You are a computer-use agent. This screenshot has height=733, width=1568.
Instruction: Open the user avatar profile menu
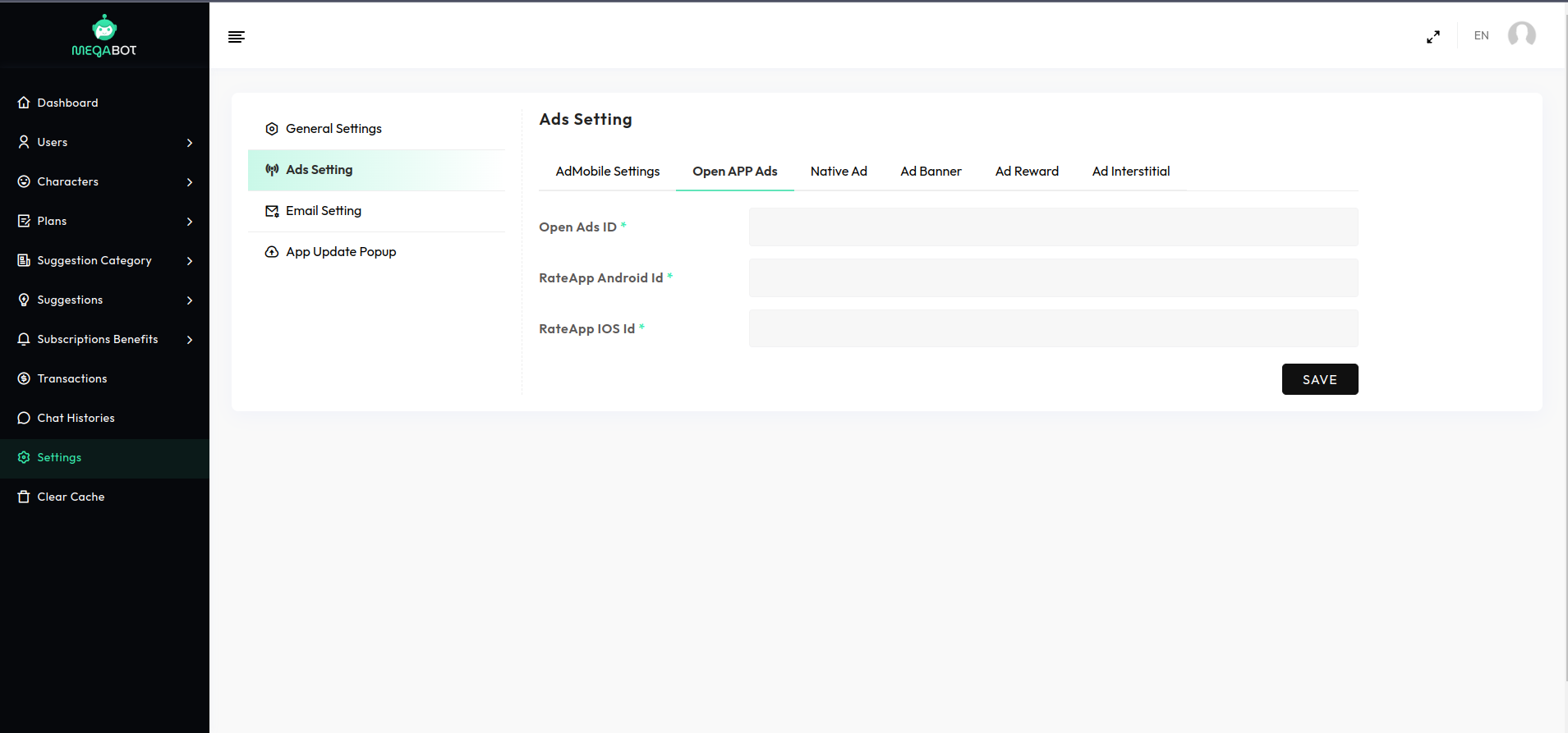tap(1522, 35)
